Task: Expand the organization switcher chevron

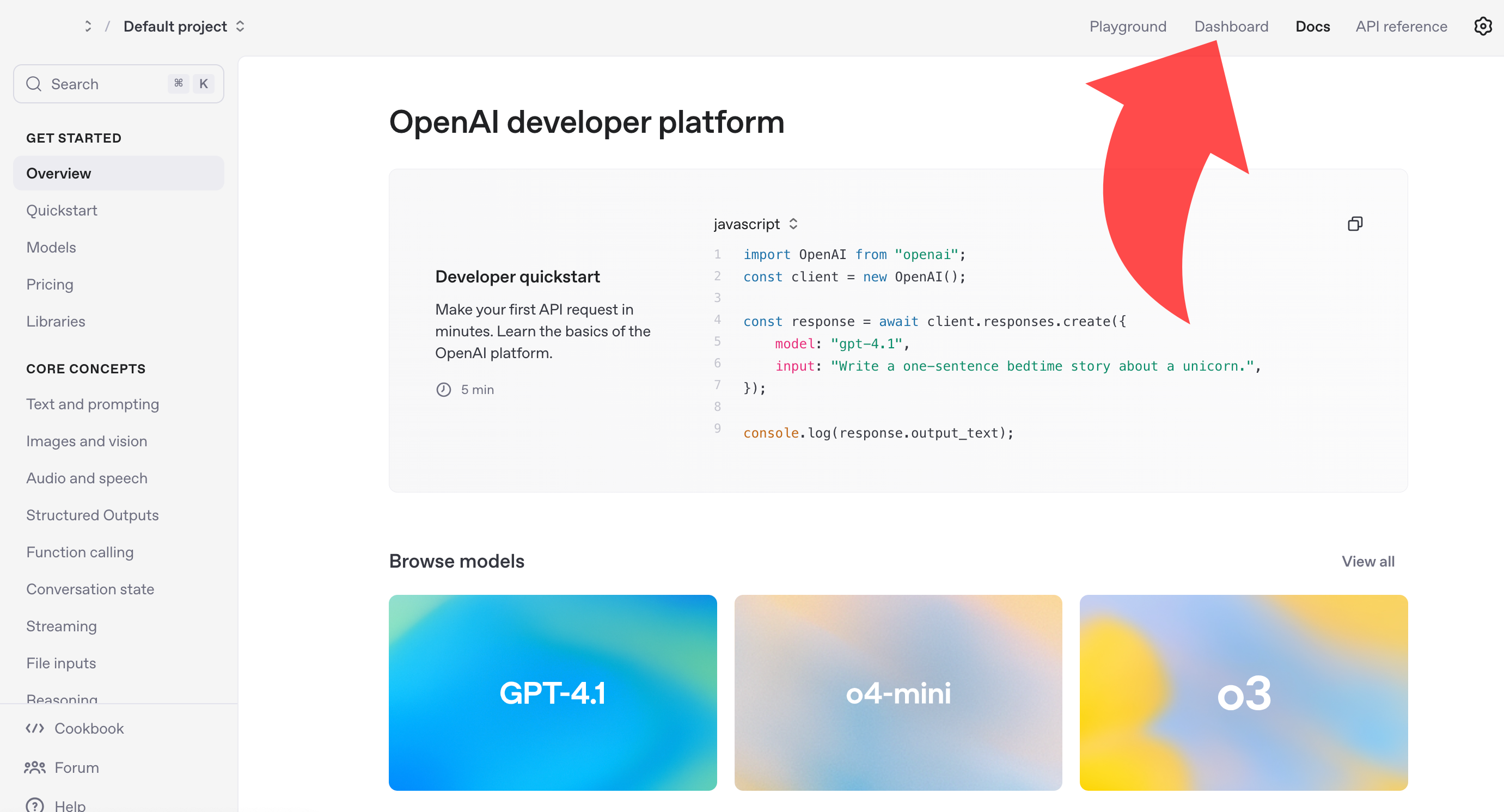Action: point(88,26)
